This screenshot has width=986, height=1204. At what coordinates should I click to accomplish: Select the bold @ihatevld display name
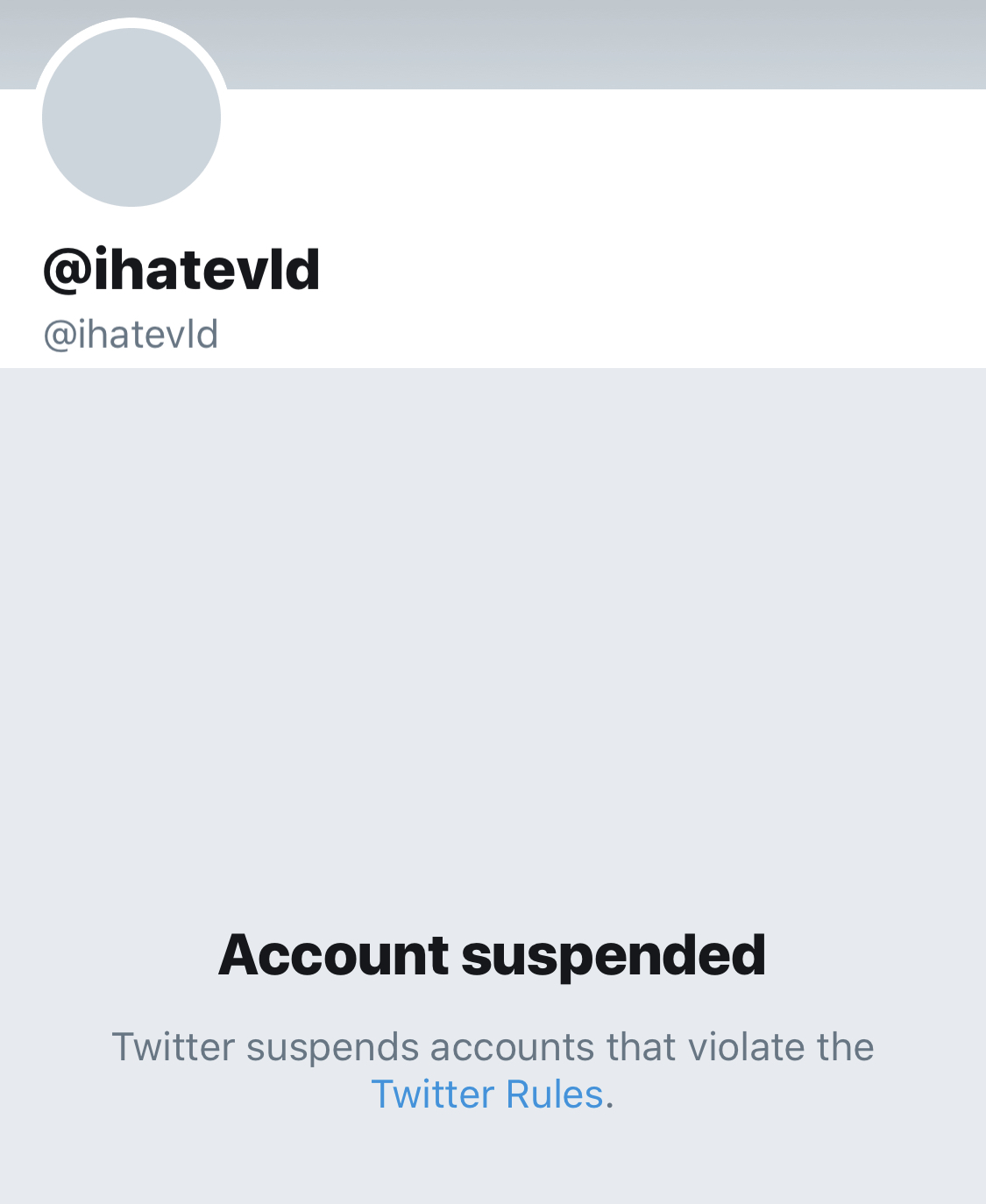click(181, 269)
